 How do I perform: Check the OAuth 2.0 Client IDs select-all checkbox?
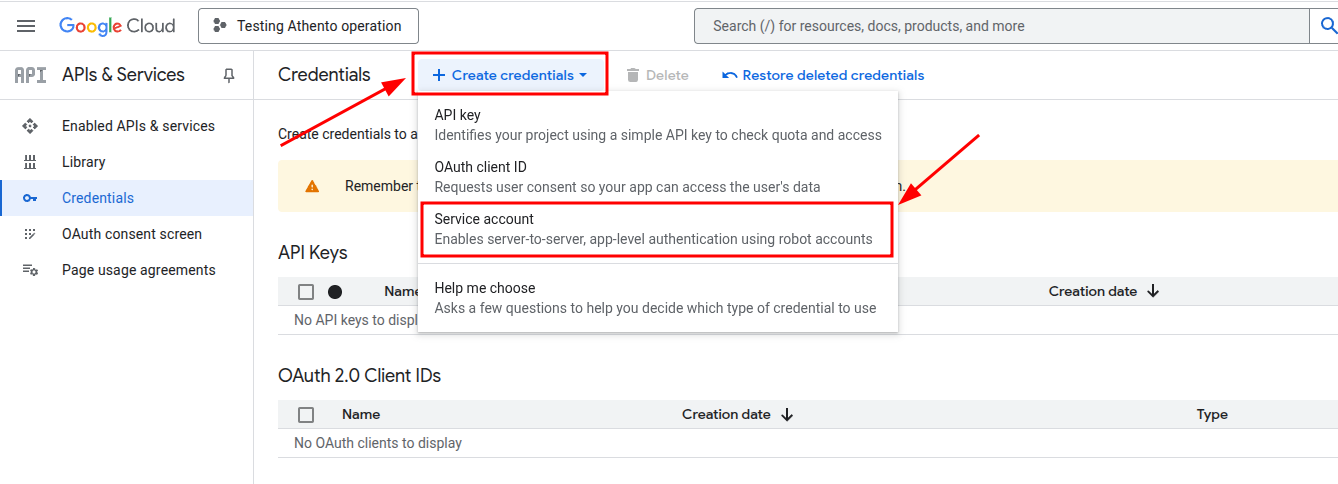tap(306, 415)
